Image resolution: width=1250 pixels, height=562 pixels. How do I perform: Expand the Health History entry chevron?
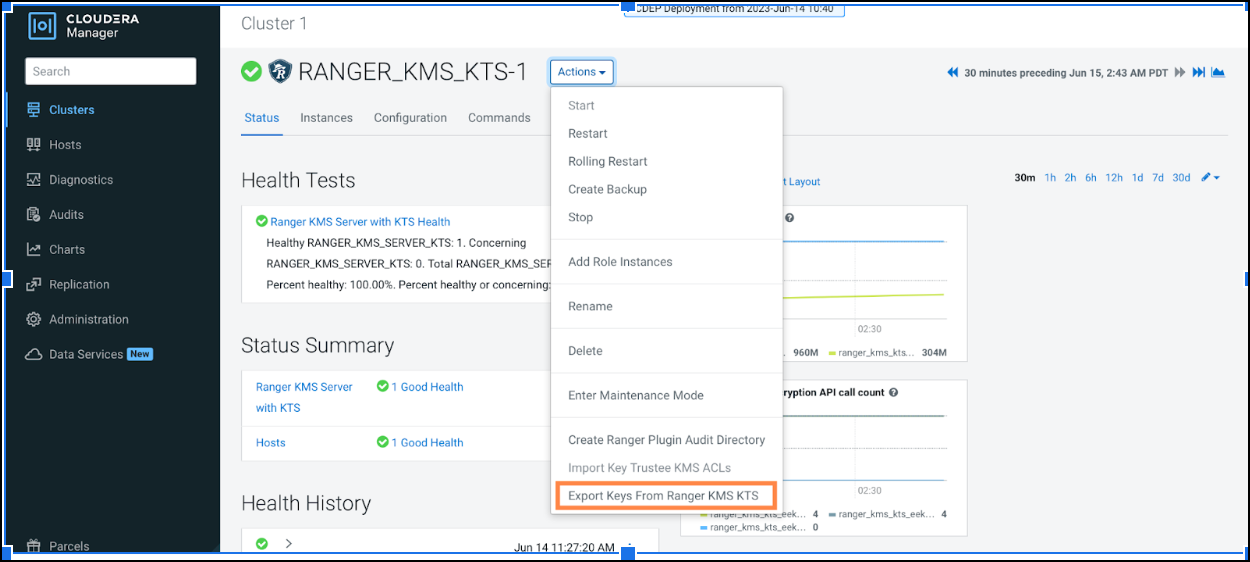[x=288, y=544]
